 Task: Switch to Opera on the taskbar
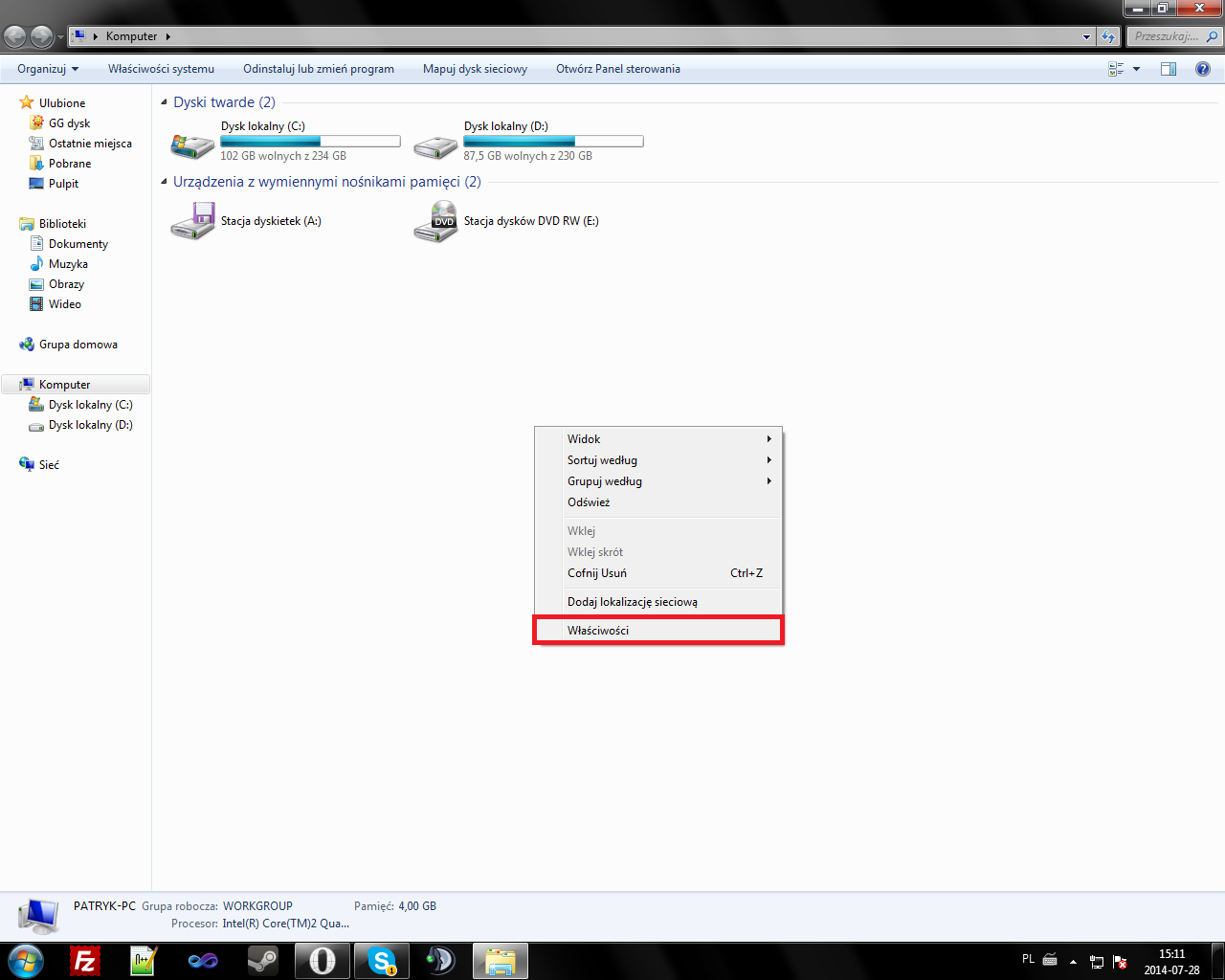(322, 961)
